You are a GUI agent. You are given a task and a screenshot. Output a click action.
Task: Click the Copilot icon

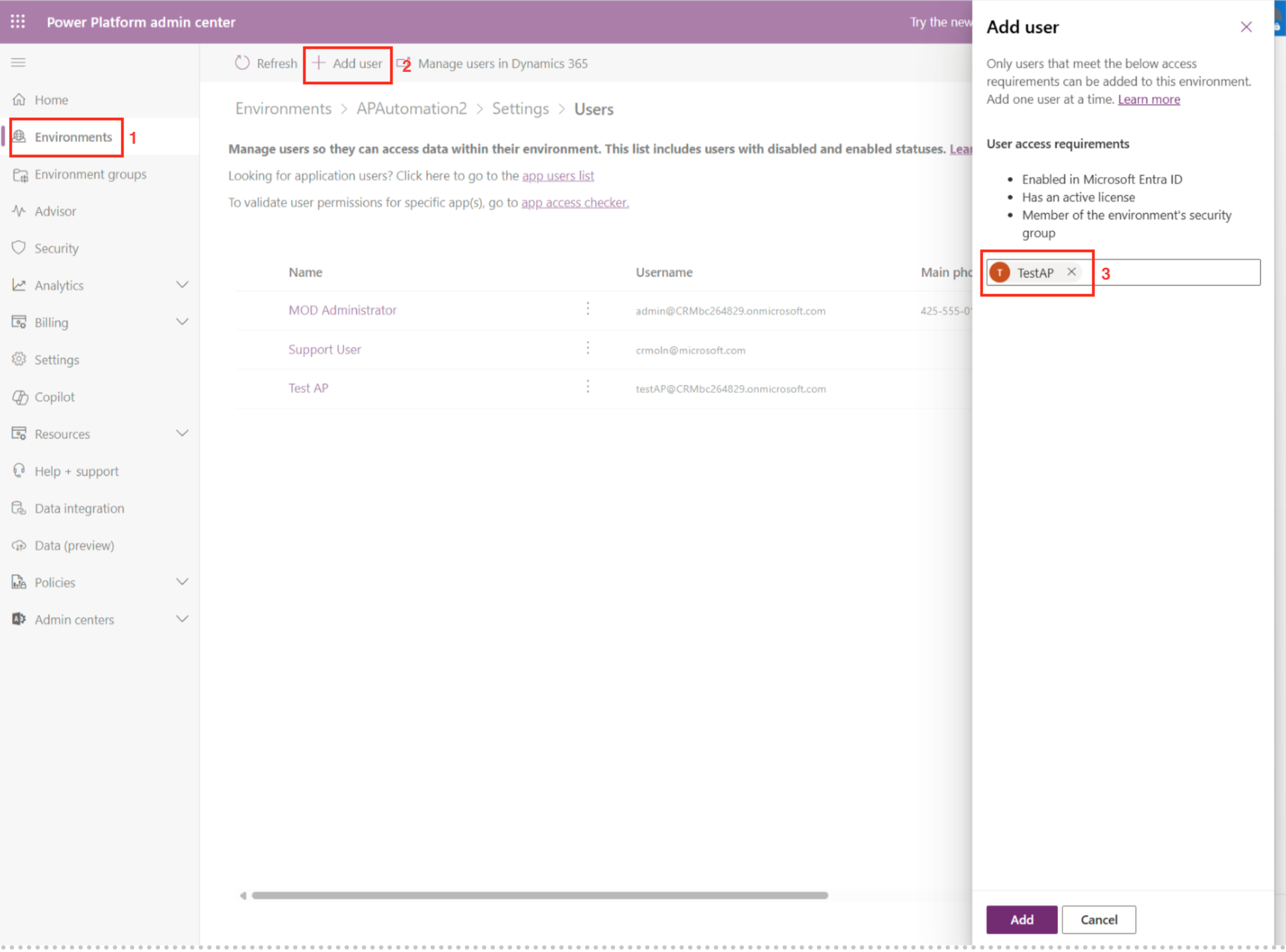pyautogui.click(x=20, y=397)
